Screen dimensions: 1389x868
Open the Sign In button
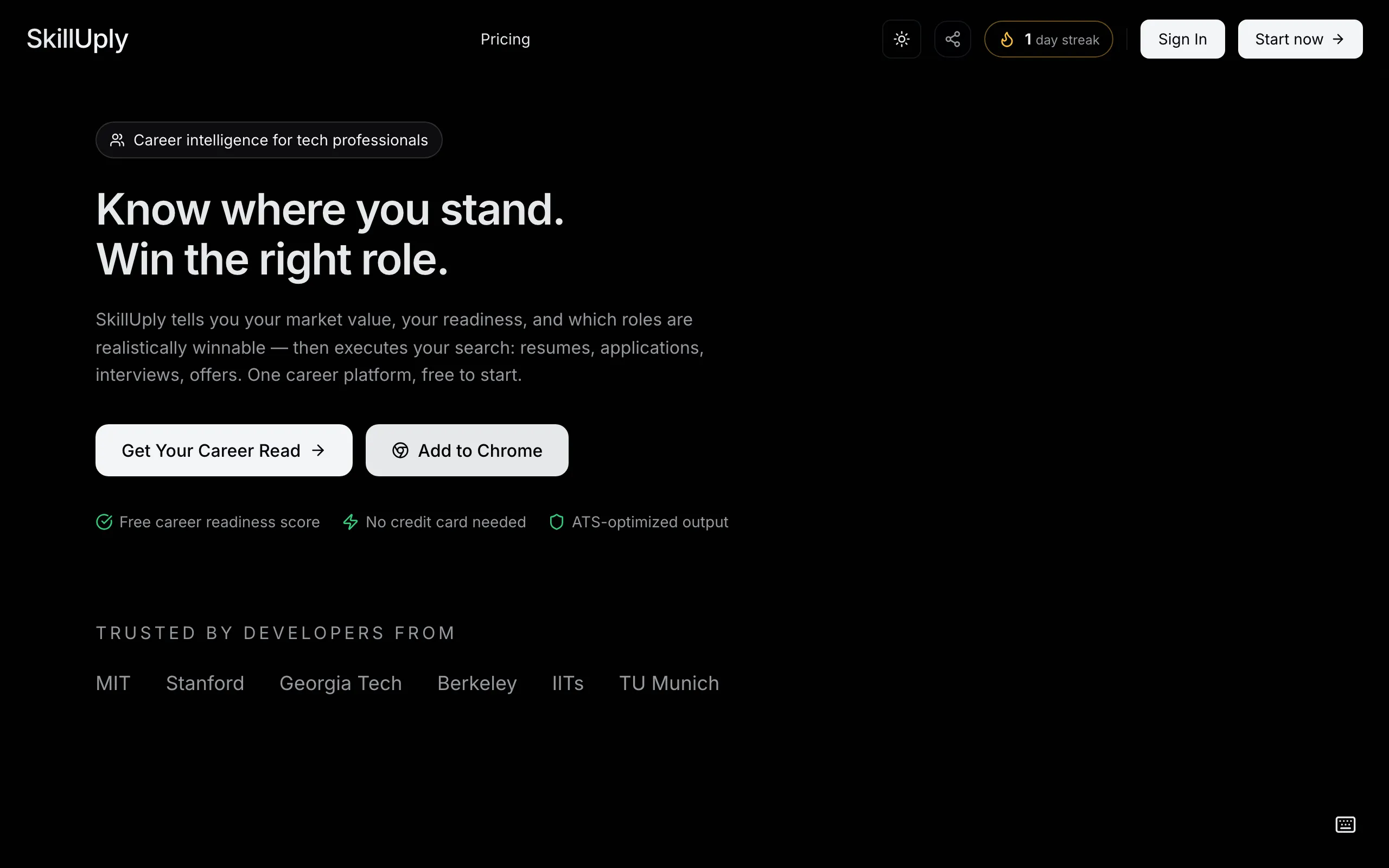click(1182, 39)
